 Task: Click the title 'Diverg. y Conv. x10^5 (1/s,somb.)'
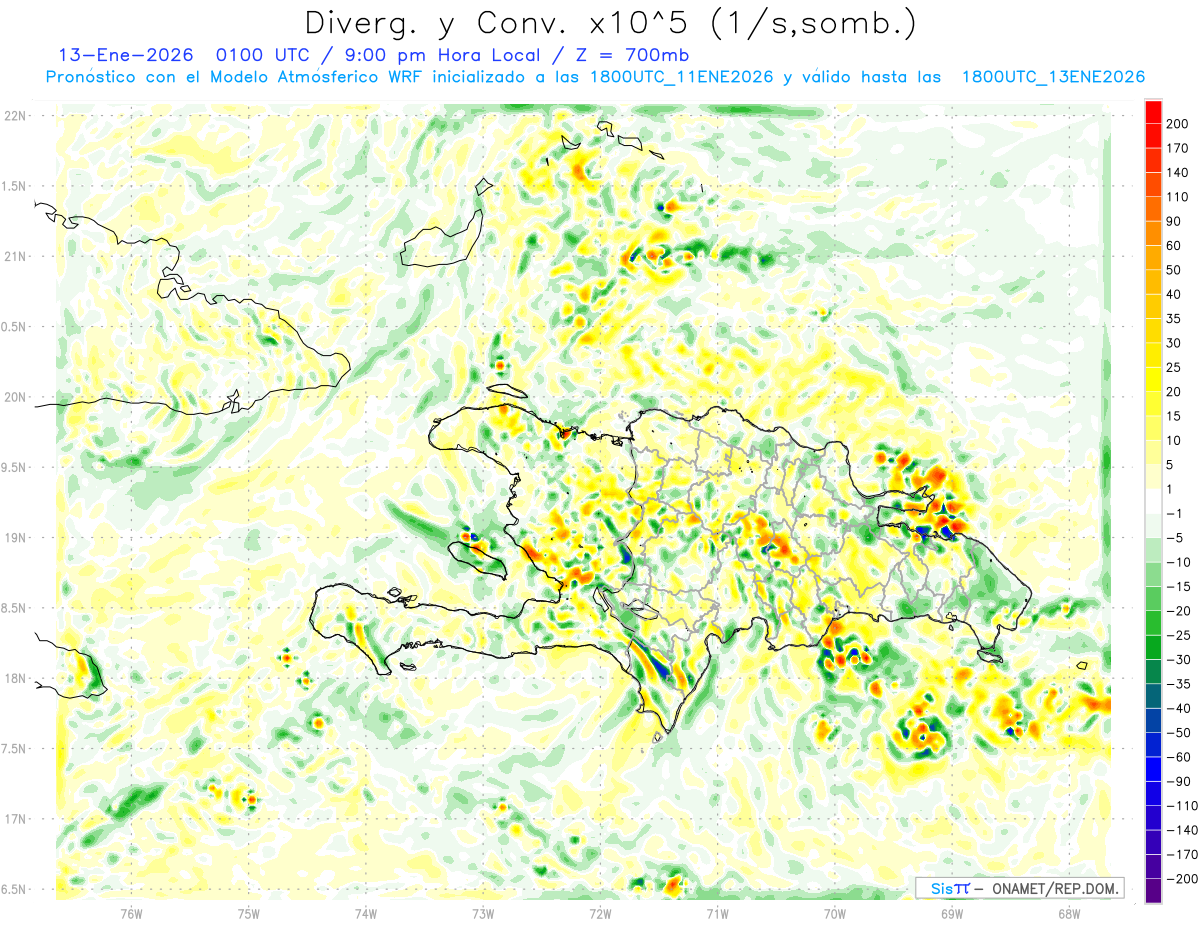point(610,22)
